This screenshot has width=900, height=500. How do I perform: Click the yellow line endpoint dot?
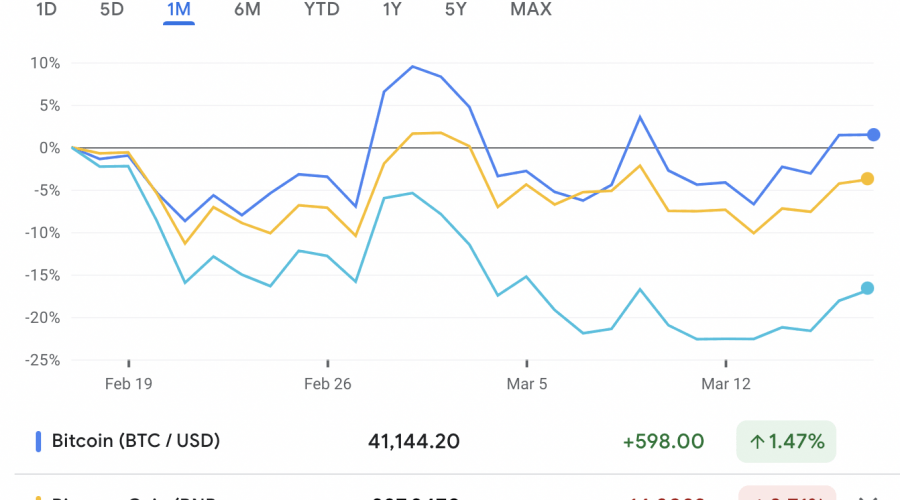pos(867,179)
